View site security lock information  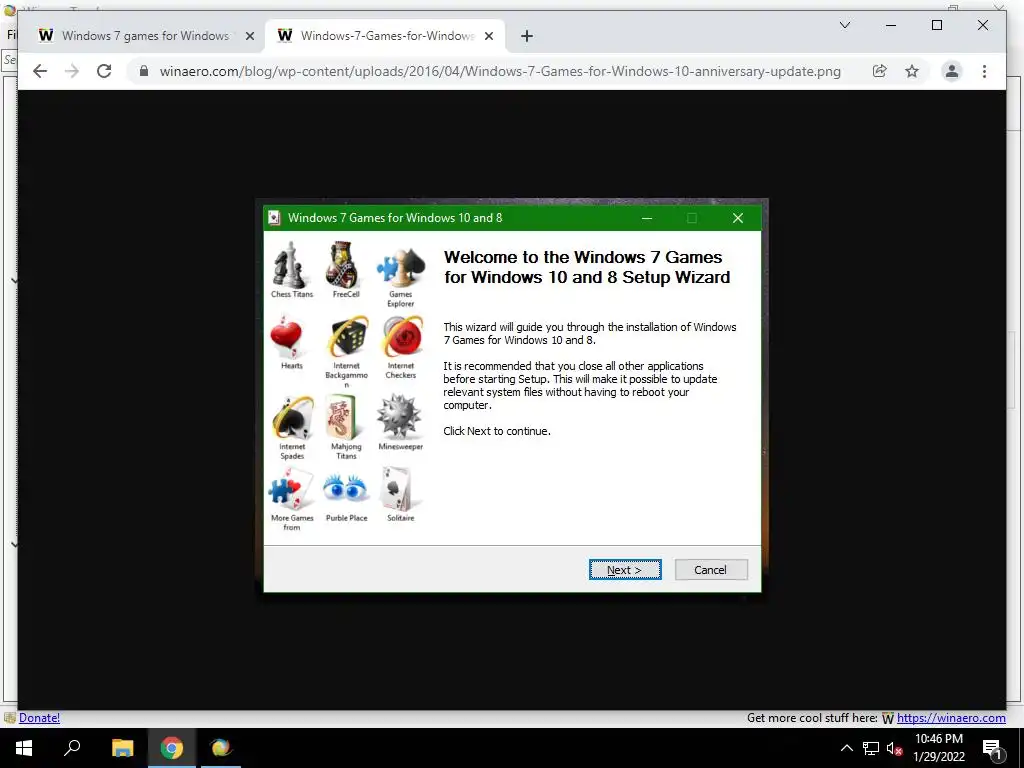point(144,71)
